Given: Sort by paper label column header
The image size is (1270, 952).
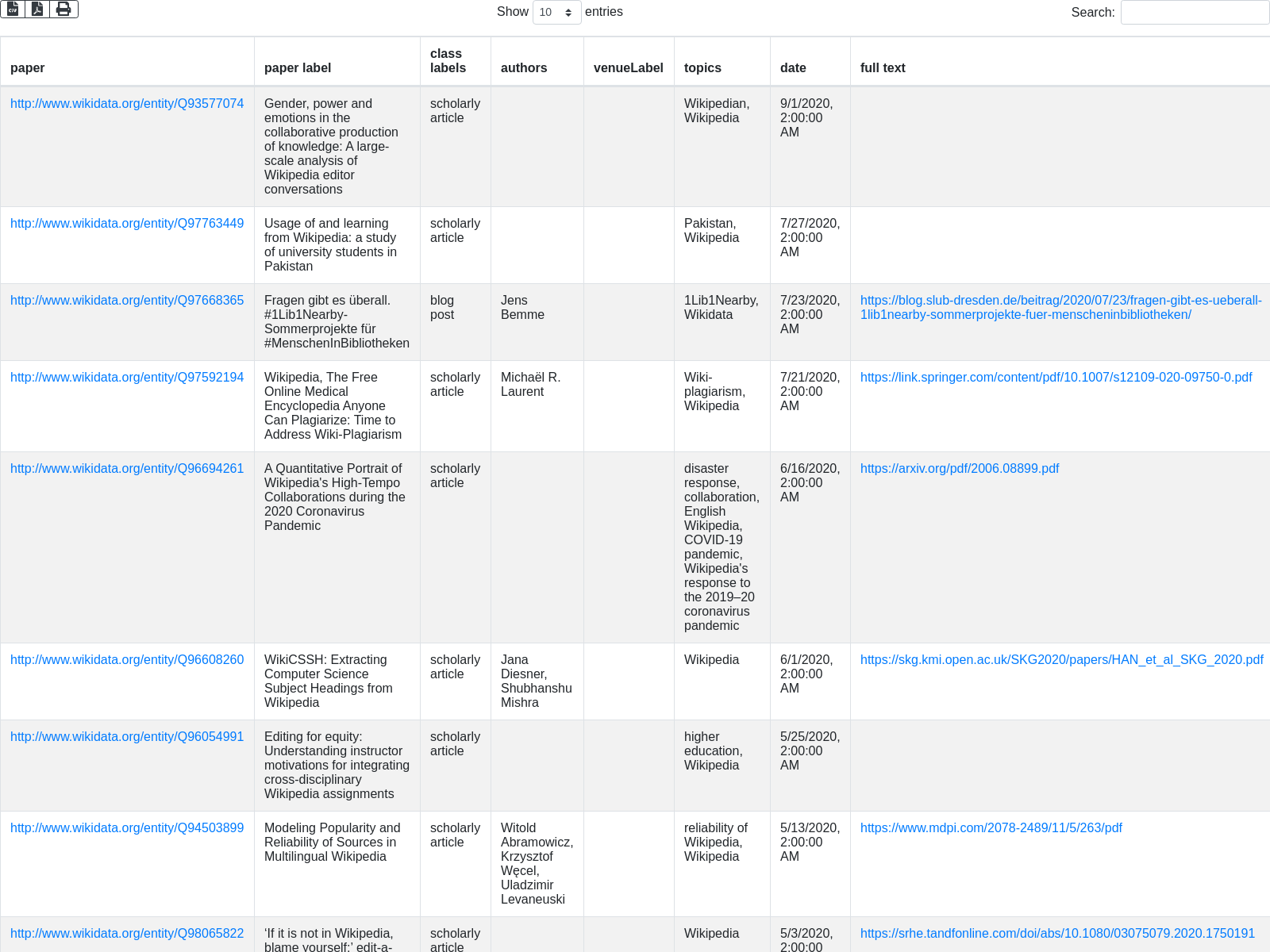Looking at the screenshot, I should [x=298, y=68].
